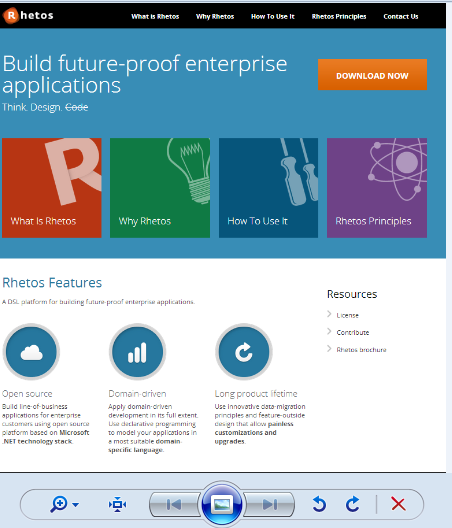Delete the image with red X
452x528 pixels.
coord(398,504)
